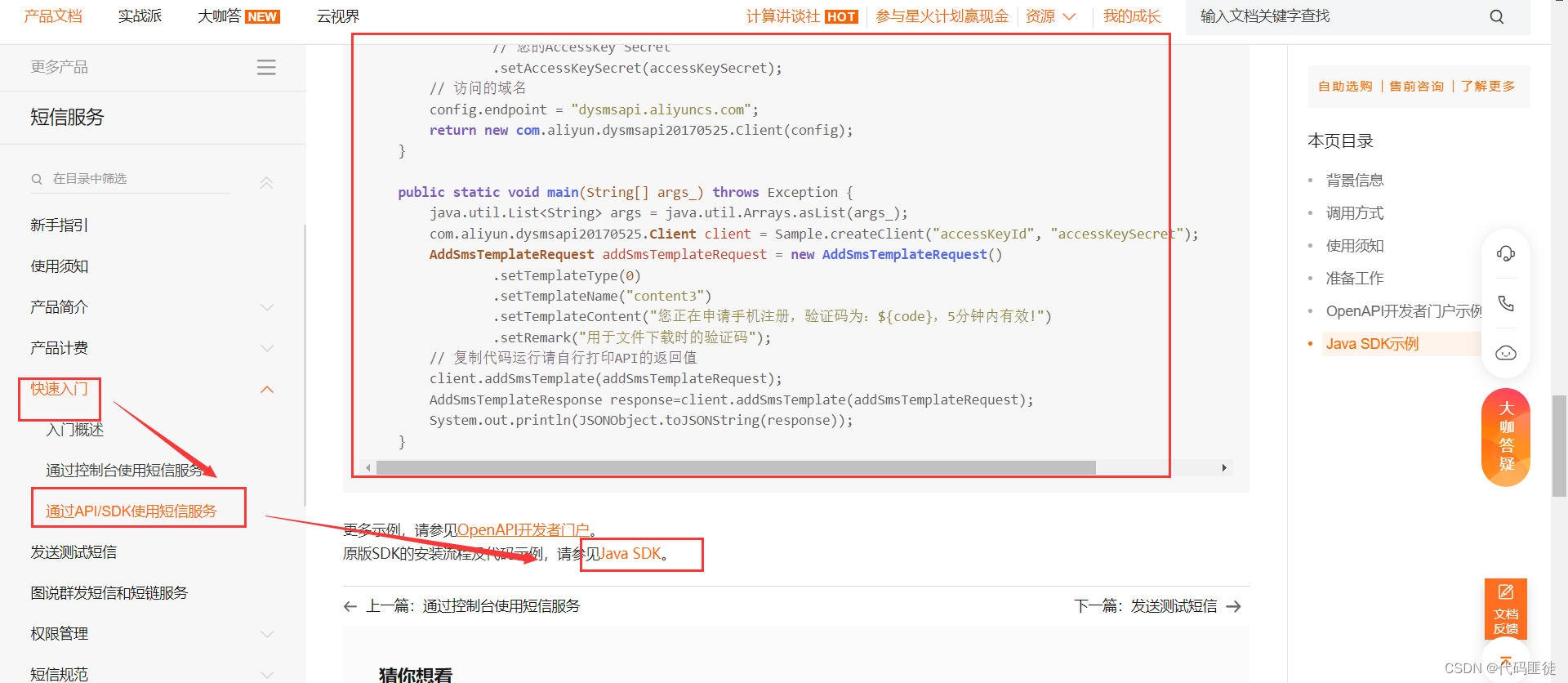Click the page vertical scrollbar thumb

pyautogui.click(x=1559, y=445)
